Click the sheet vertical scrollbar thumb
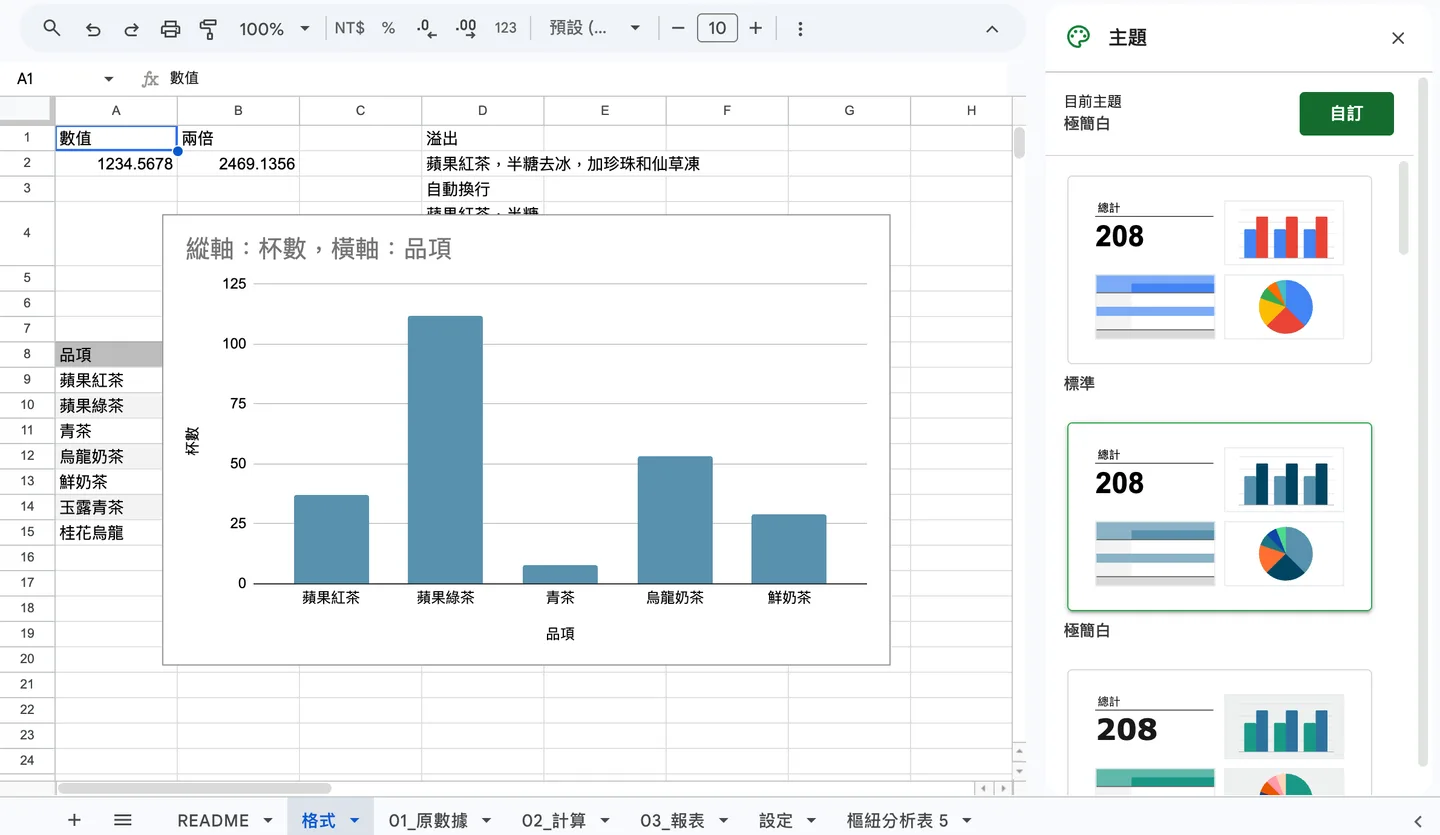The height and width of the screenshot is (835, 1440). click(1019, 143)
